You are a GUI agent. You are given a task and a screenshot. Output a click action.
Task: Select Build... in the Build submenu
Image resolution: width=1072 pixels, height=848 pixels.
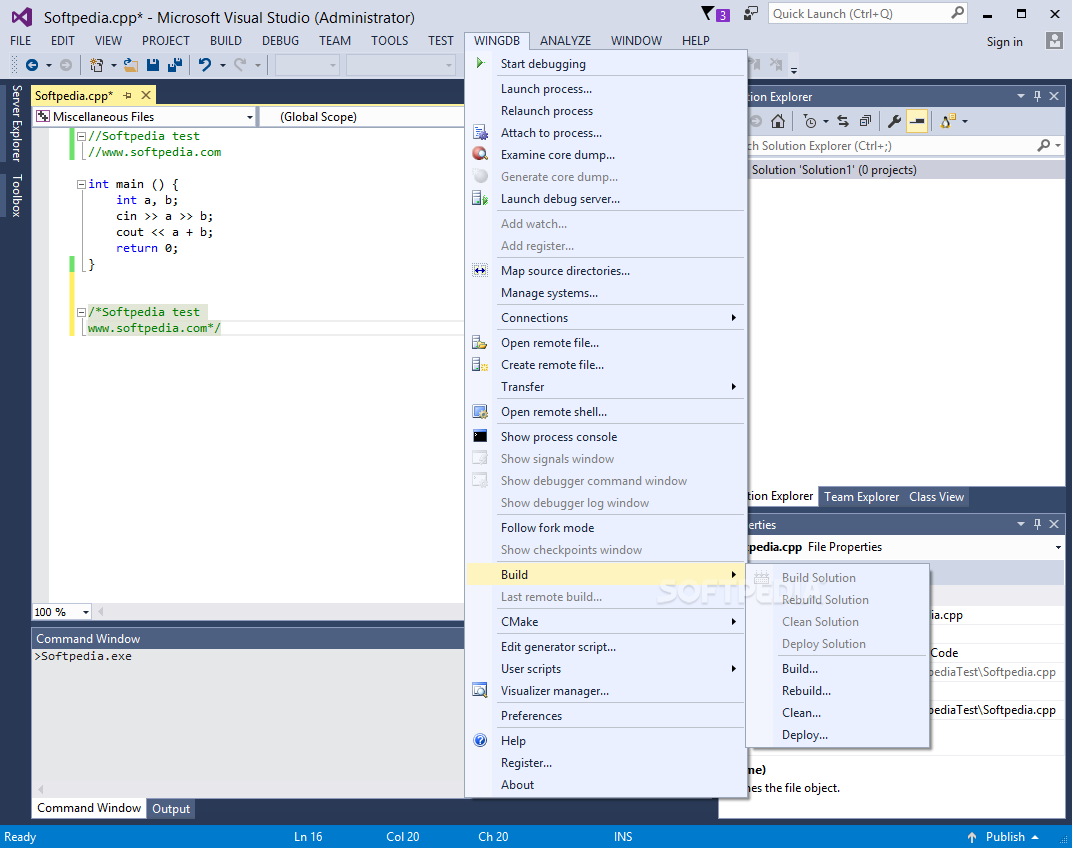pyautogui.click(x=800, y=669)
